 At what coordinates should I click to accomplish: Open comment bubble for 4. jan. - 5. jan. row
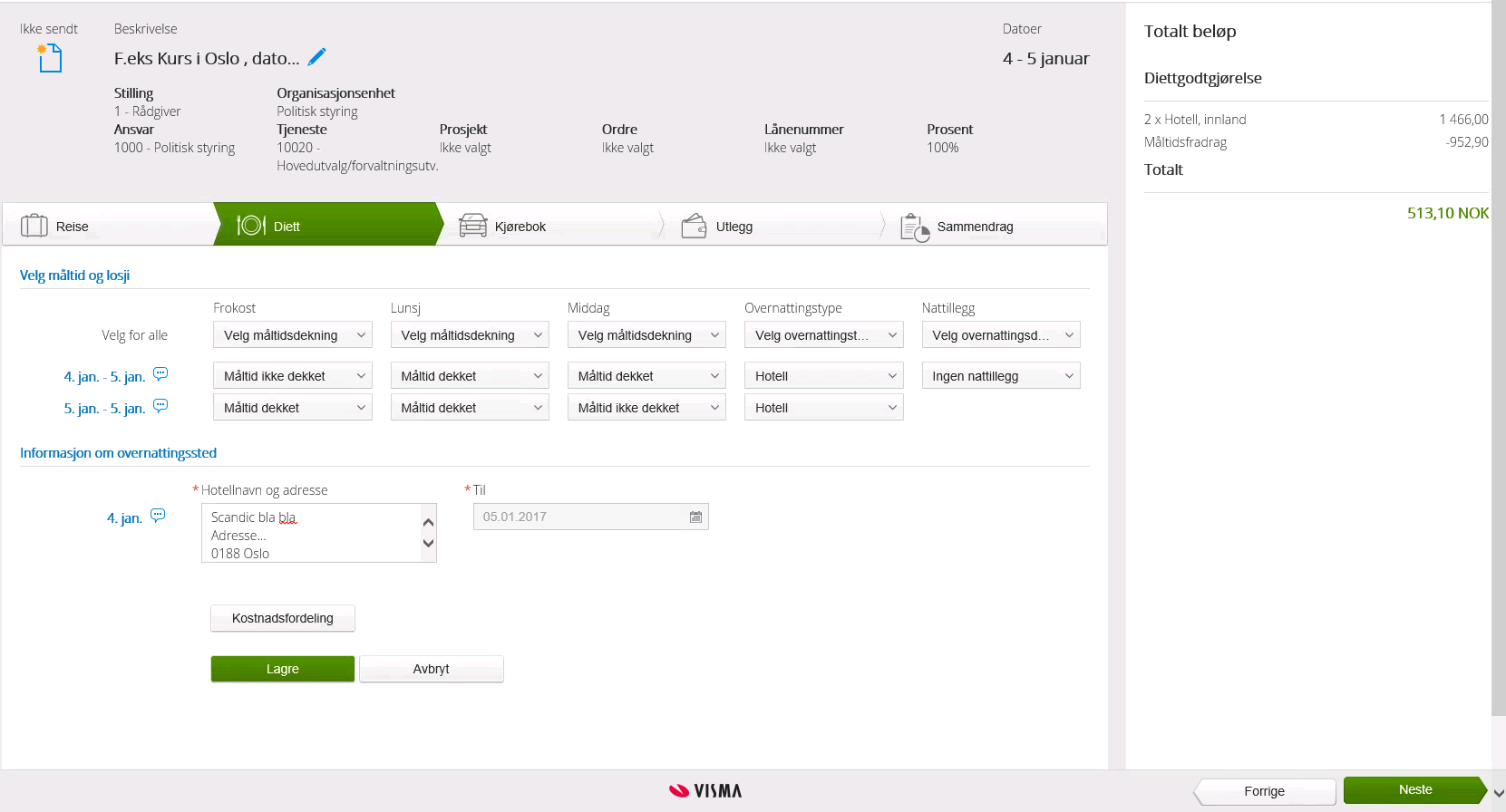[x=160, y=374]
